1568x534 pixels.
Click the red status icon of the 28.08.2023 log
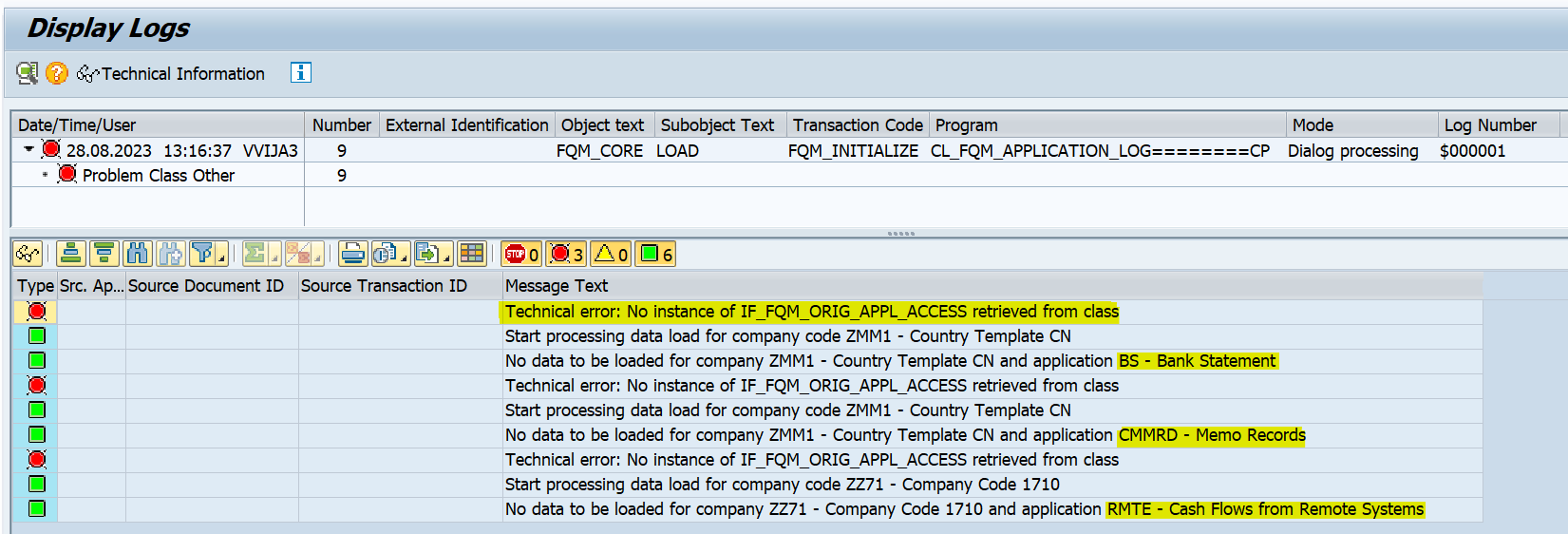[51, 149]
